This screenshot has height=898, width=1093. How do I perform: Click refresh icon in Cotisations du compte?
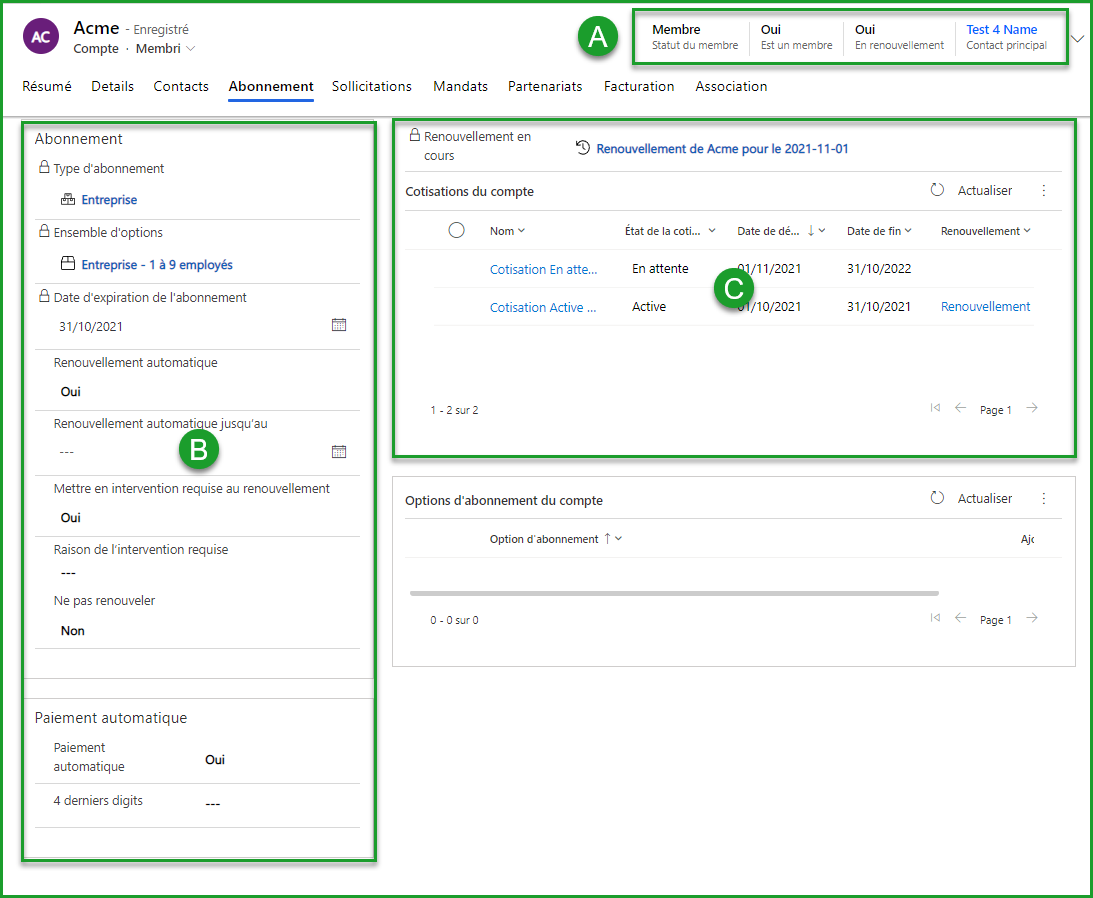tap(937, 190)
